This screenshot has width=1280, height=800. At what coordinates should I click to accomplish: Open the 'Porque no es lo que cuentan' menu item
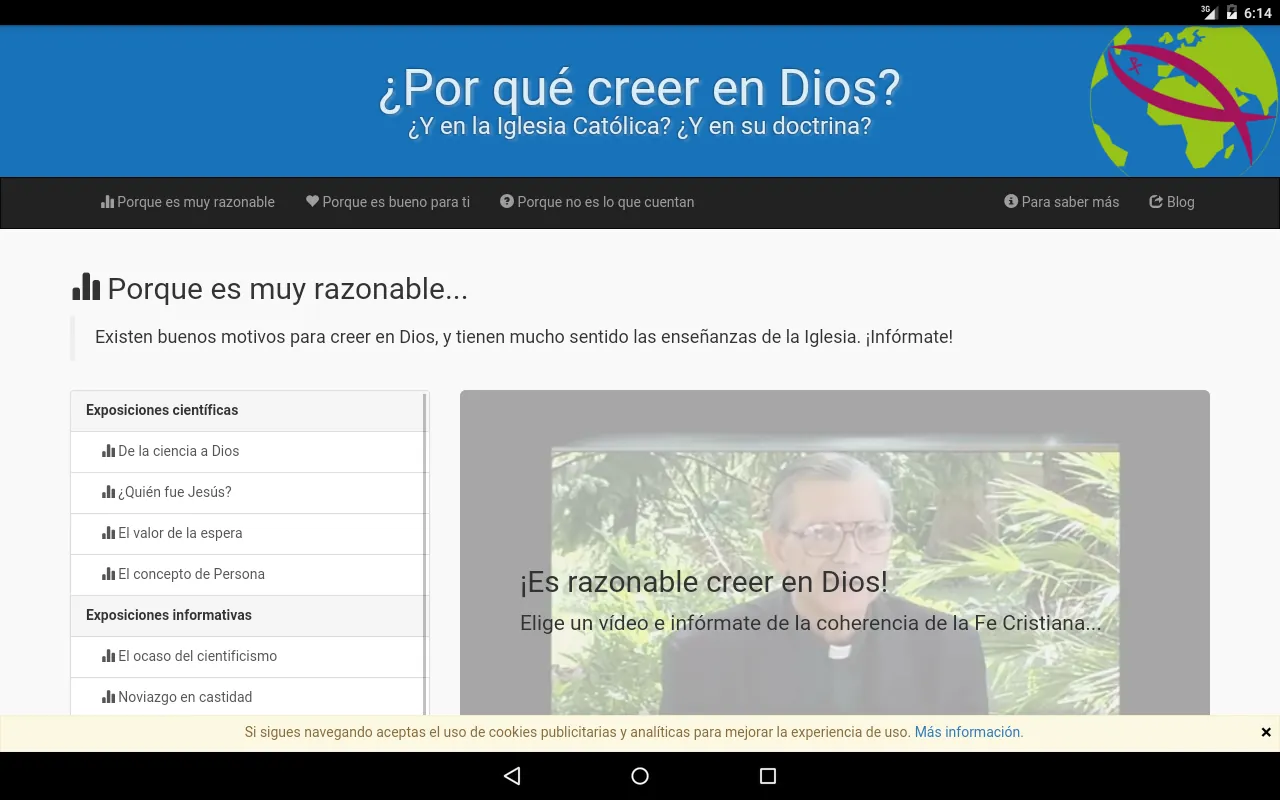(x=597, y=202)
